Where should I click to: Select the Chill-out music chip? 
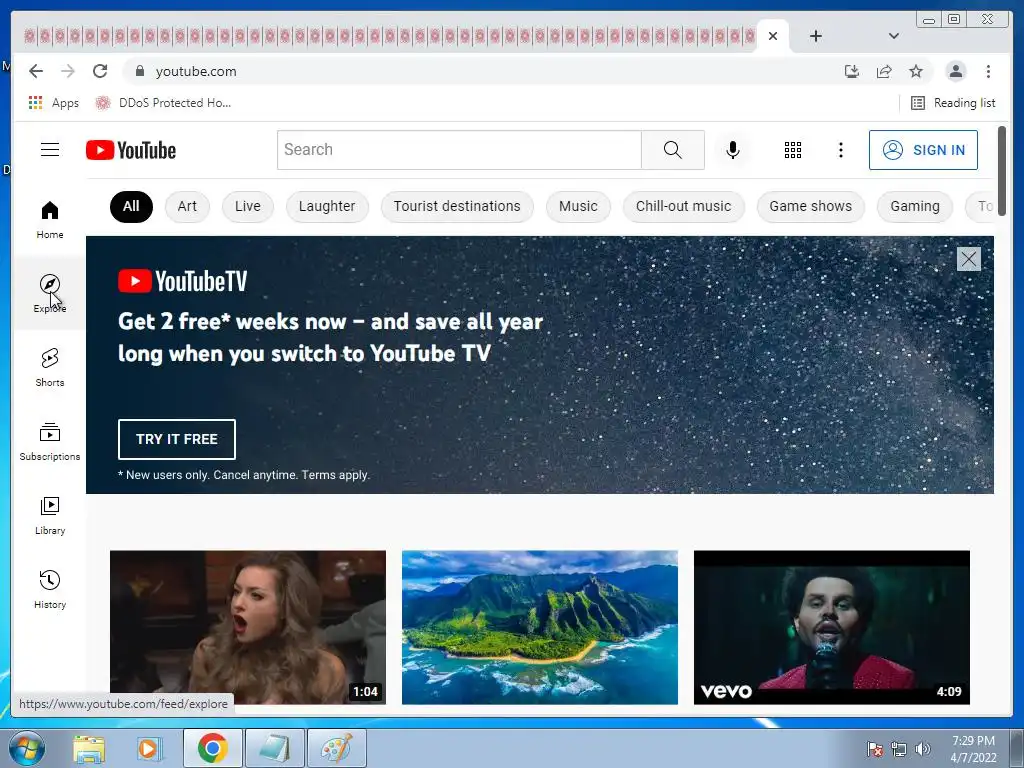684,206
